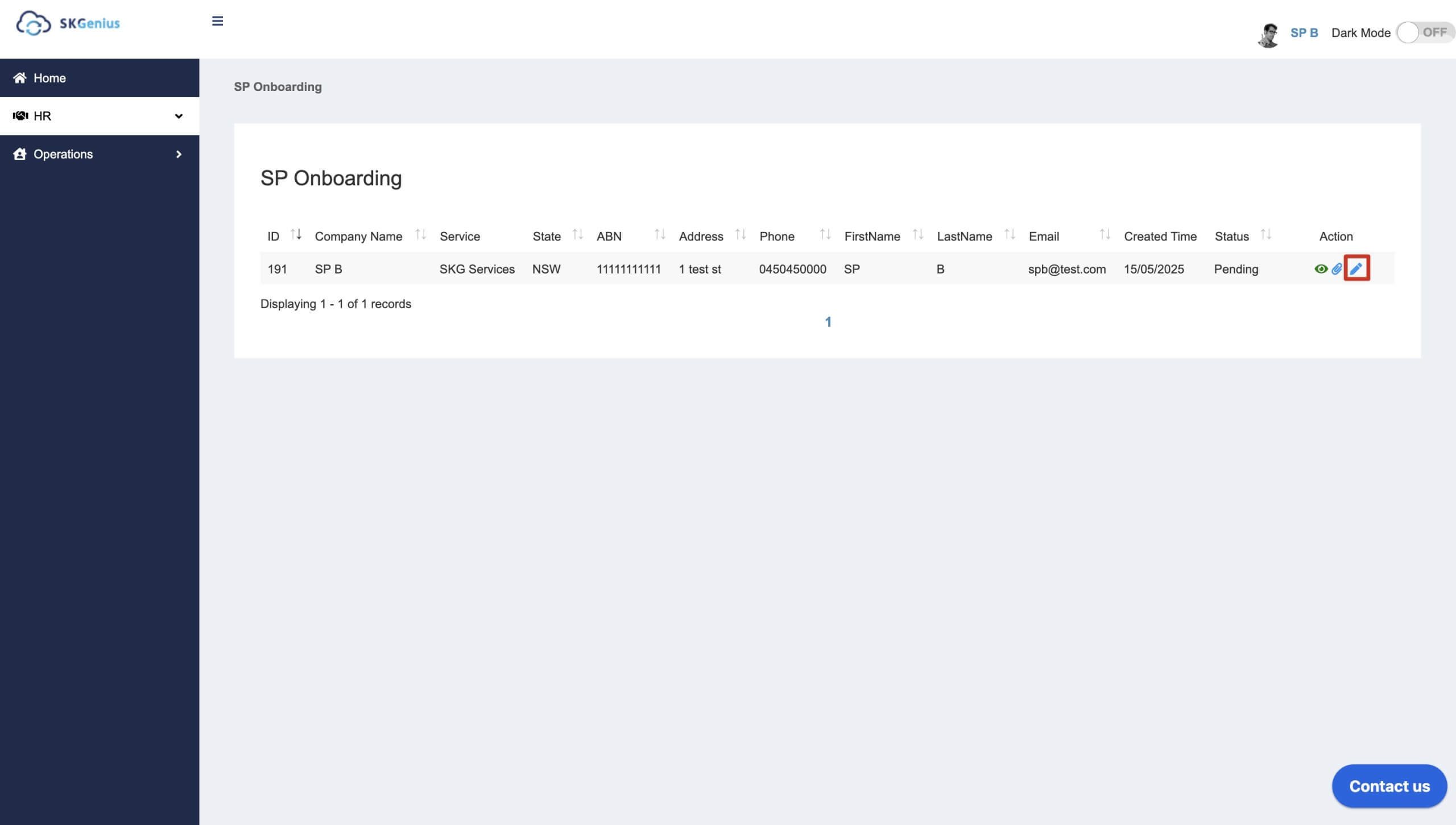Viewport: 1456px width, 825px height.
Task: Click the HR handshake icon
Action: click(20, 116)
